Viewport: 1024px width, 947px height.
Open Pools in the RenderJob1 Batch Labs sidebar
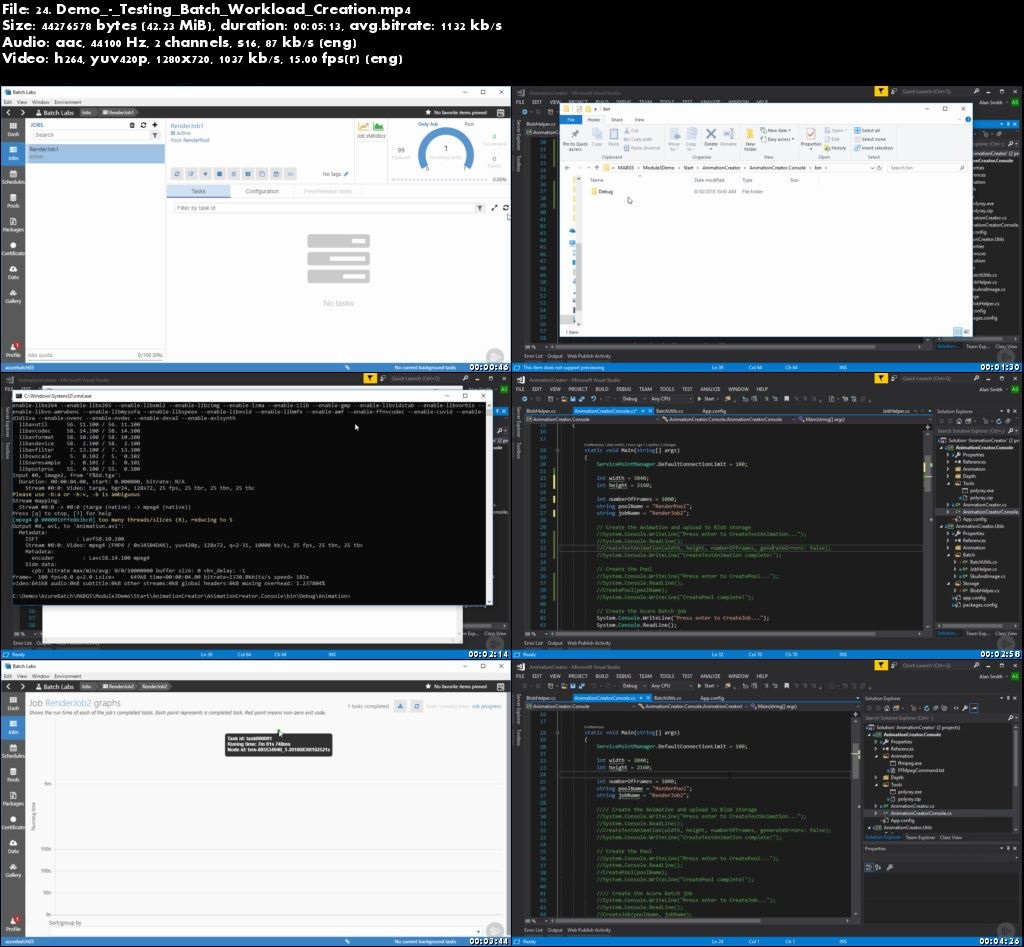point(13,201)
